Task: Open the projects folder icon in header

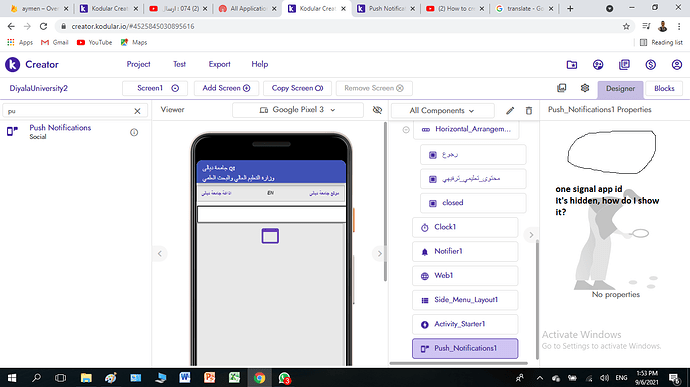Action: (572, 65)
